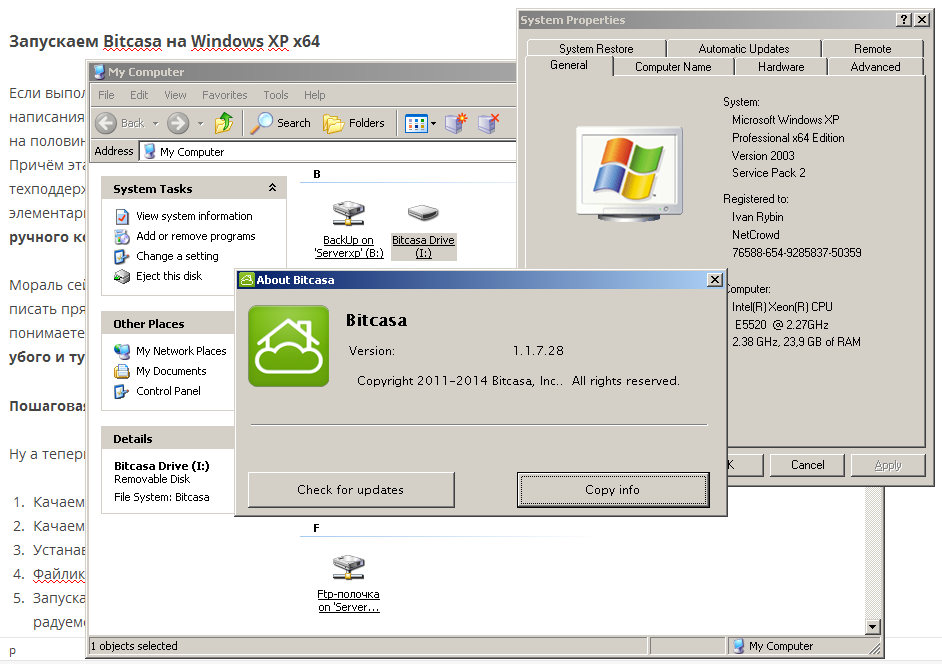Viewport: 942px width, 664px height.
Task: Click the Copy info button
Action: click(x=613, y=490)
